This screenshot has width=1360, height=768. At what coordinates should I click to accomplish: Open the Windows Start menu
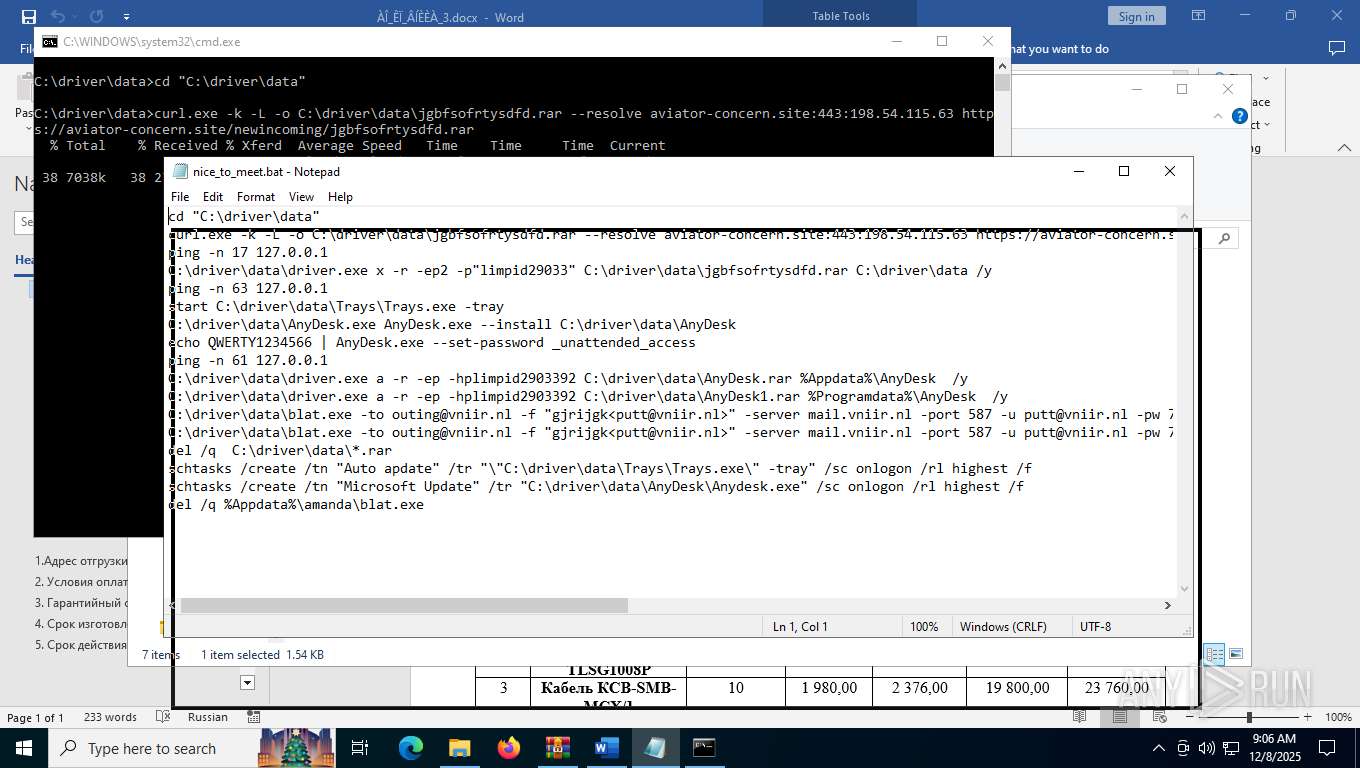[x=24, y=748]
